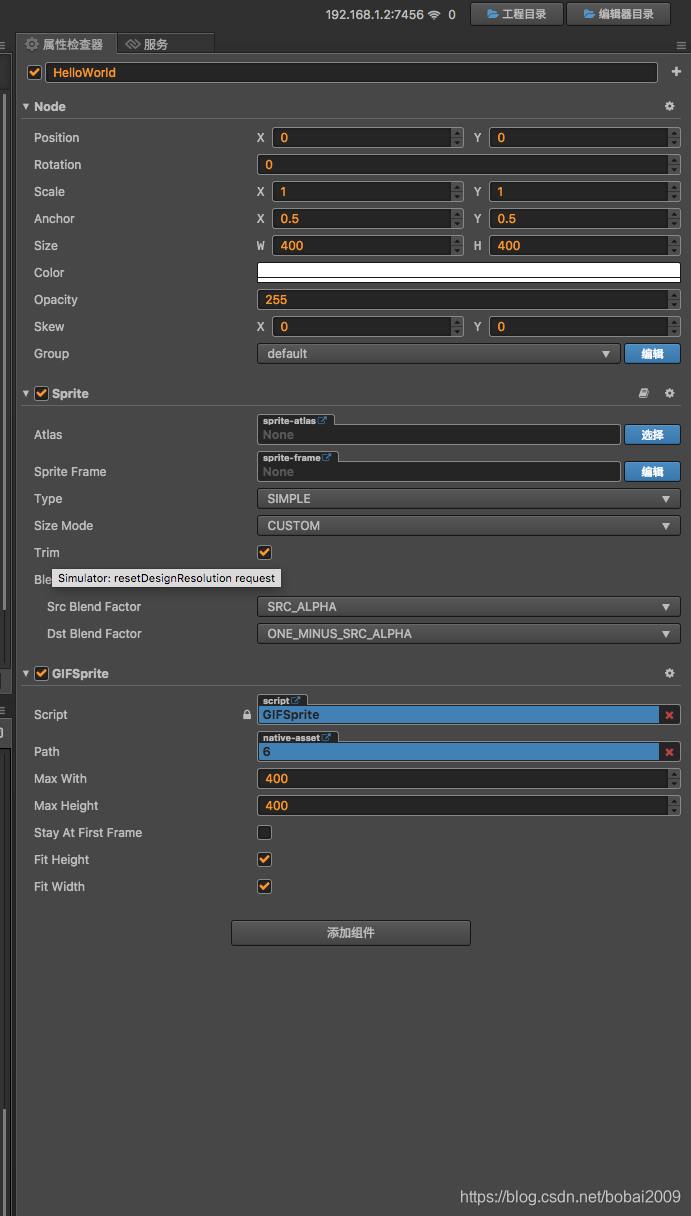
Task: Enable Stay At First Frame
Action: pyautogui.click(x=265, y=832)
